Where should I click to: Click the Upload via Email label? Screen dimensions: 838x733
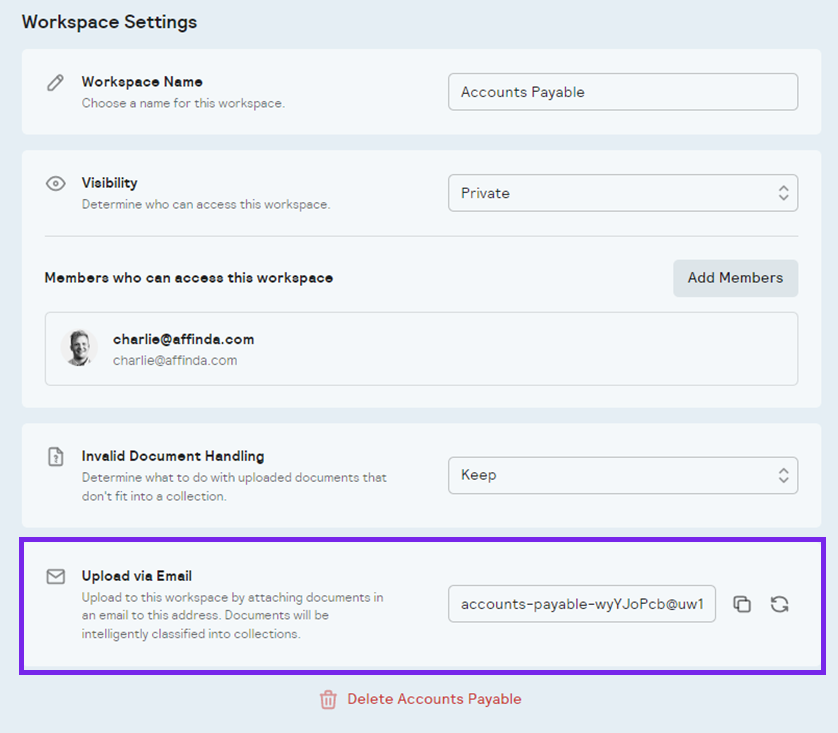click(137, 576)
